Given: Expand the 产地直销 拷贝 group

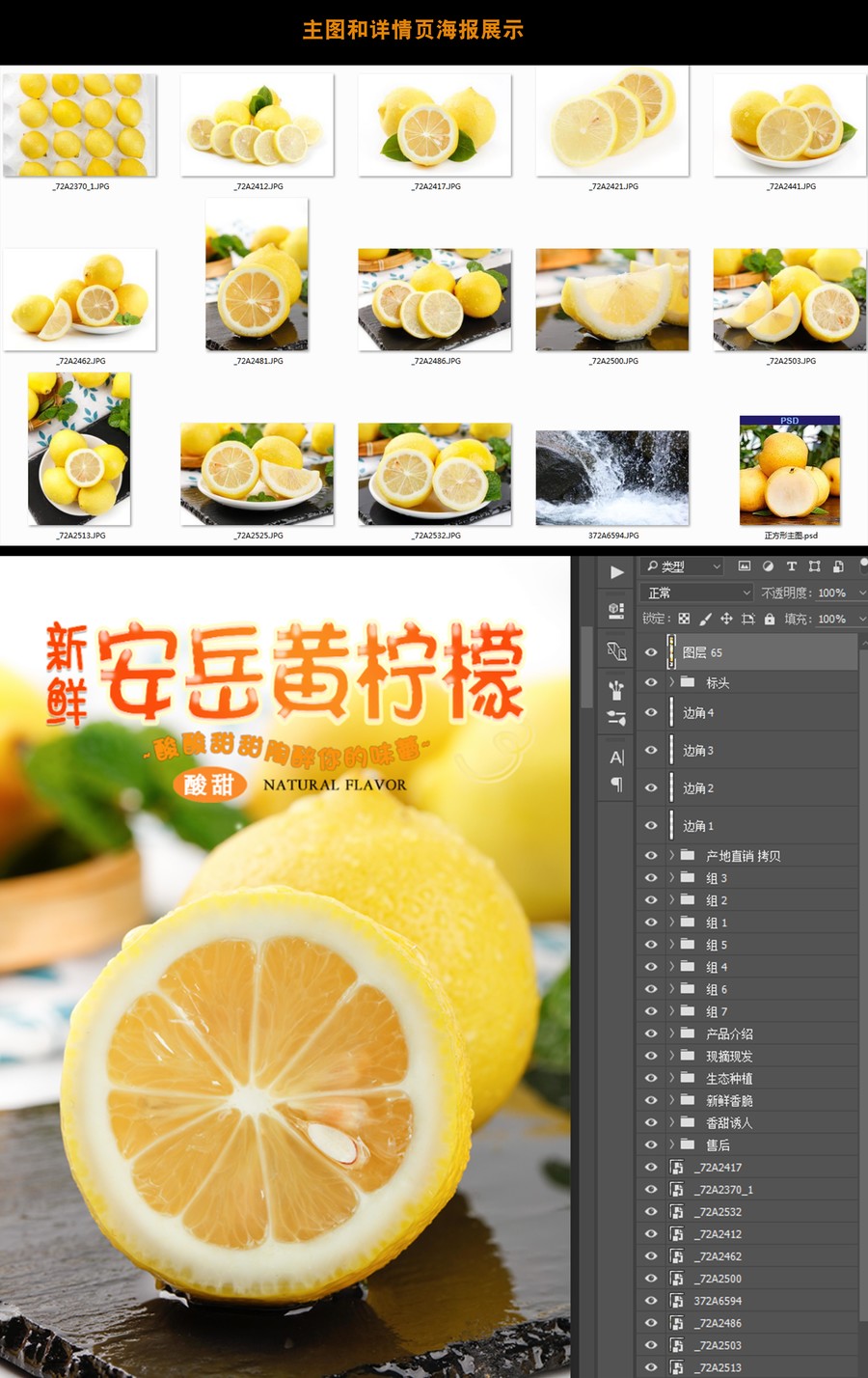Looking at the screenshot, I should point(671,855).
